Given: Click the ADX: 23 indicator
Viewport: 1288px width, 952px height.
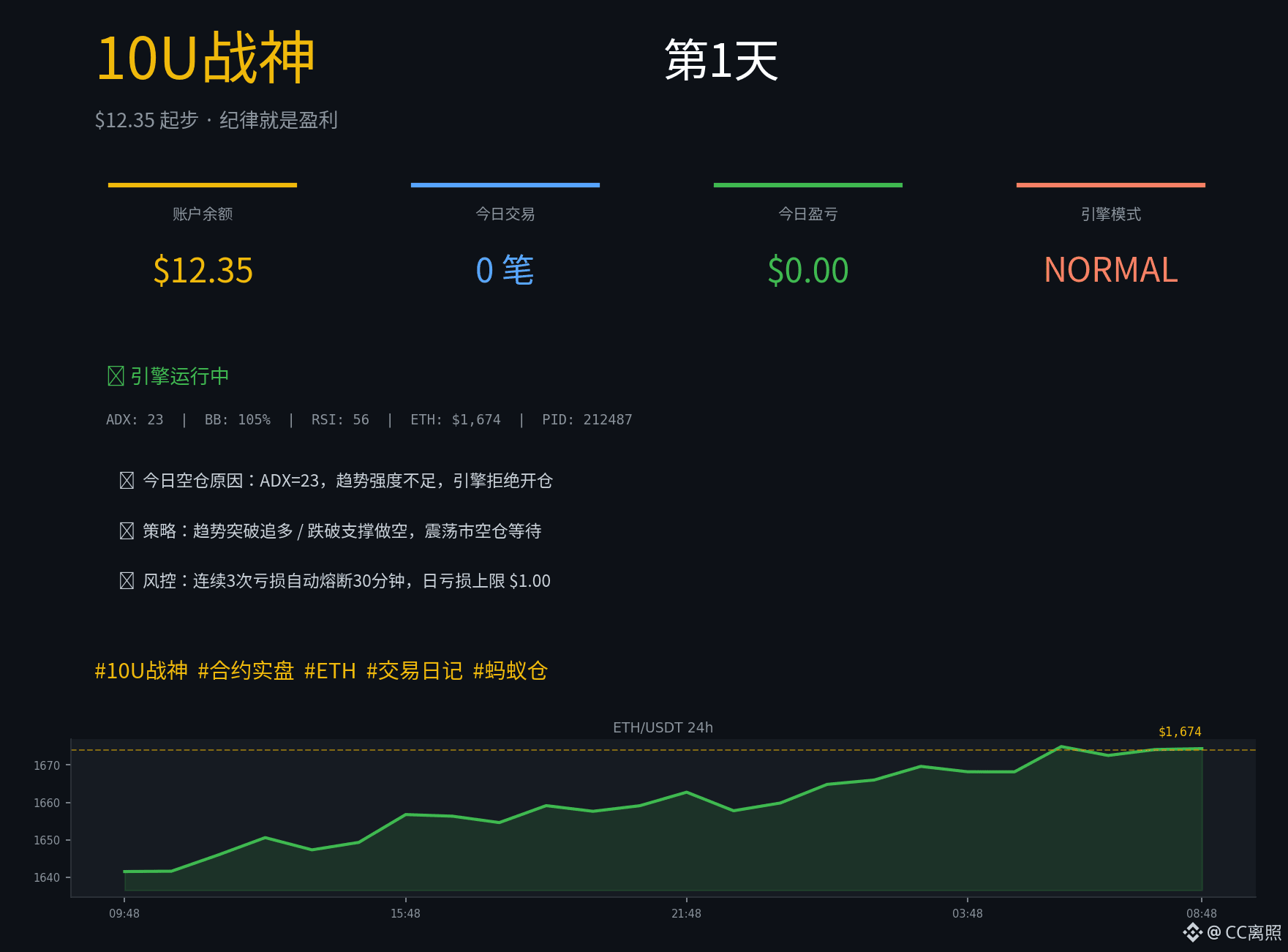Looking at the screenshot, I should (135, 420).
